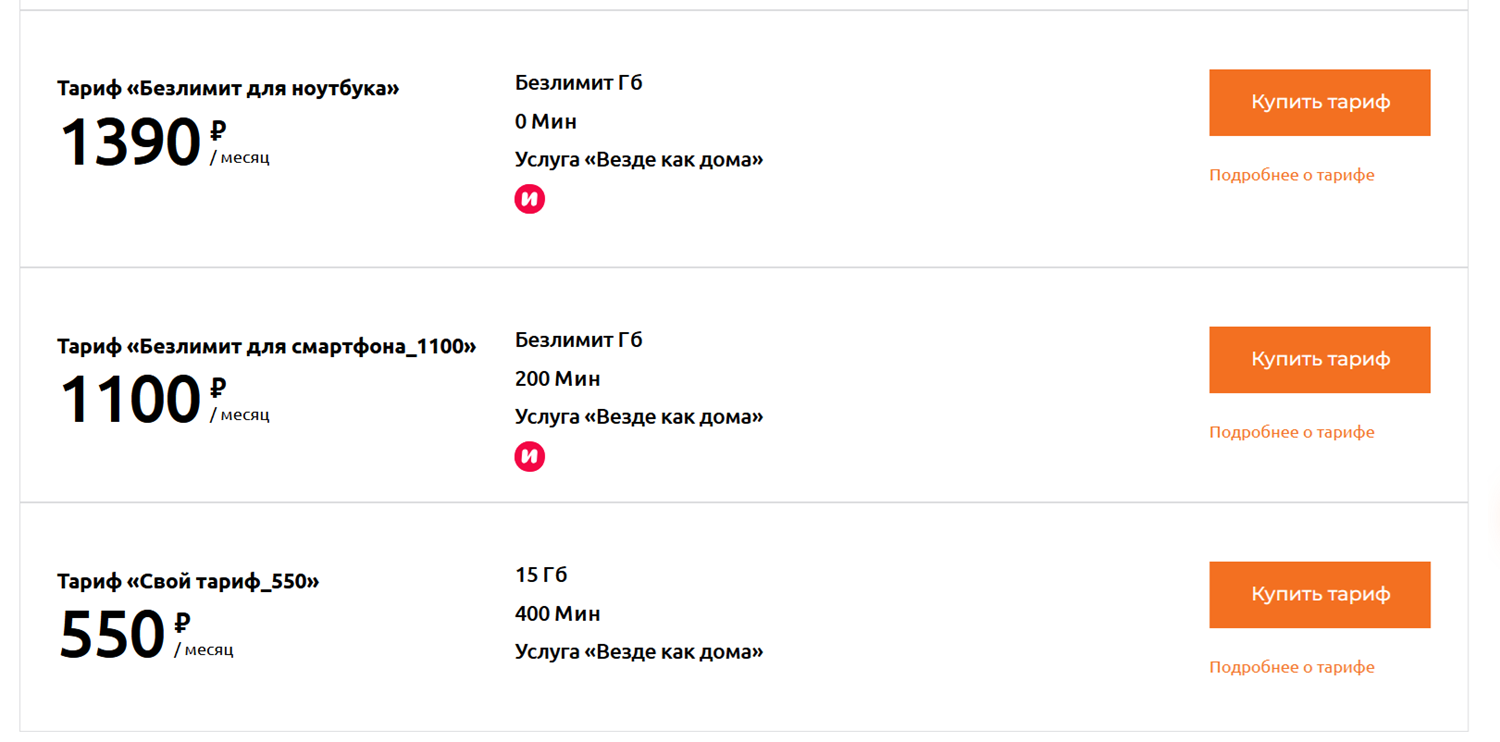The image size is (1500, 742).
Task: Click «Услуга «Везде как дома»» in the 550 tariff
Action: tap(639, 652)
